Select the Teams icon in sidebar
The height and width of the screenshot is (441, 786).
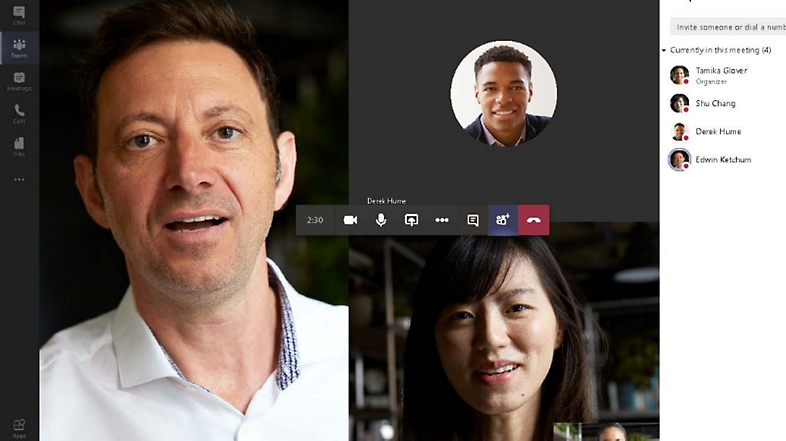[19, 47]
